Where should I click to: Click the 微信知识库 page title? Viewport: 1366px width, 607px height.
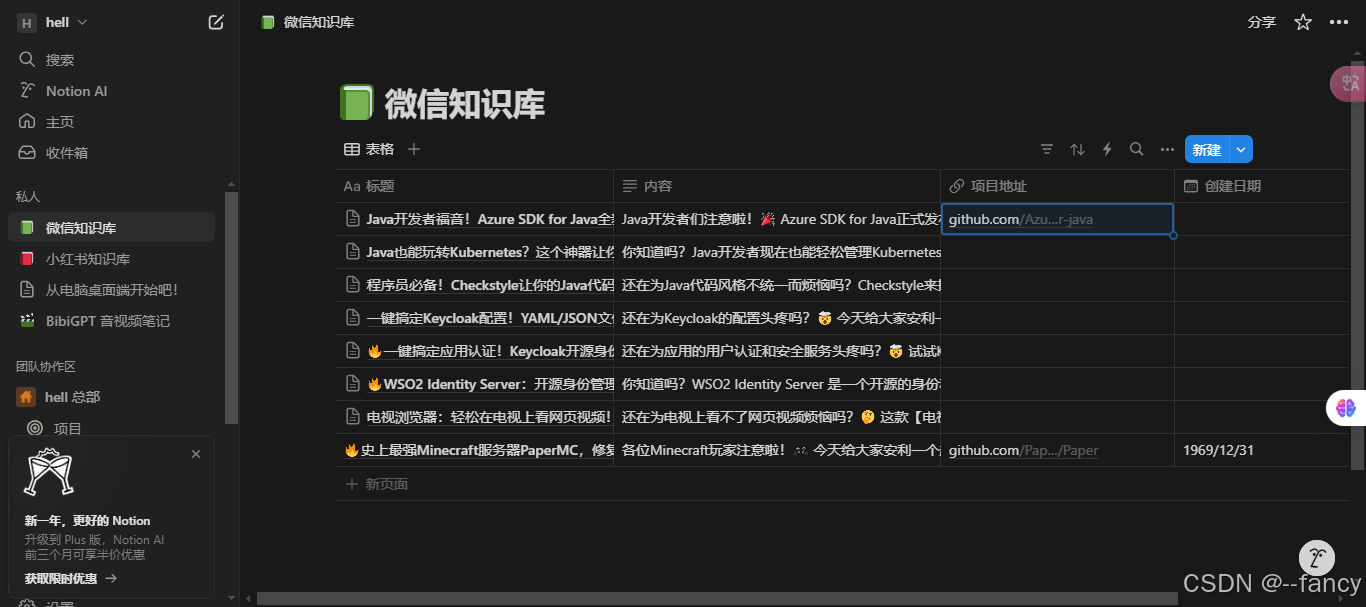pos(465,103)
